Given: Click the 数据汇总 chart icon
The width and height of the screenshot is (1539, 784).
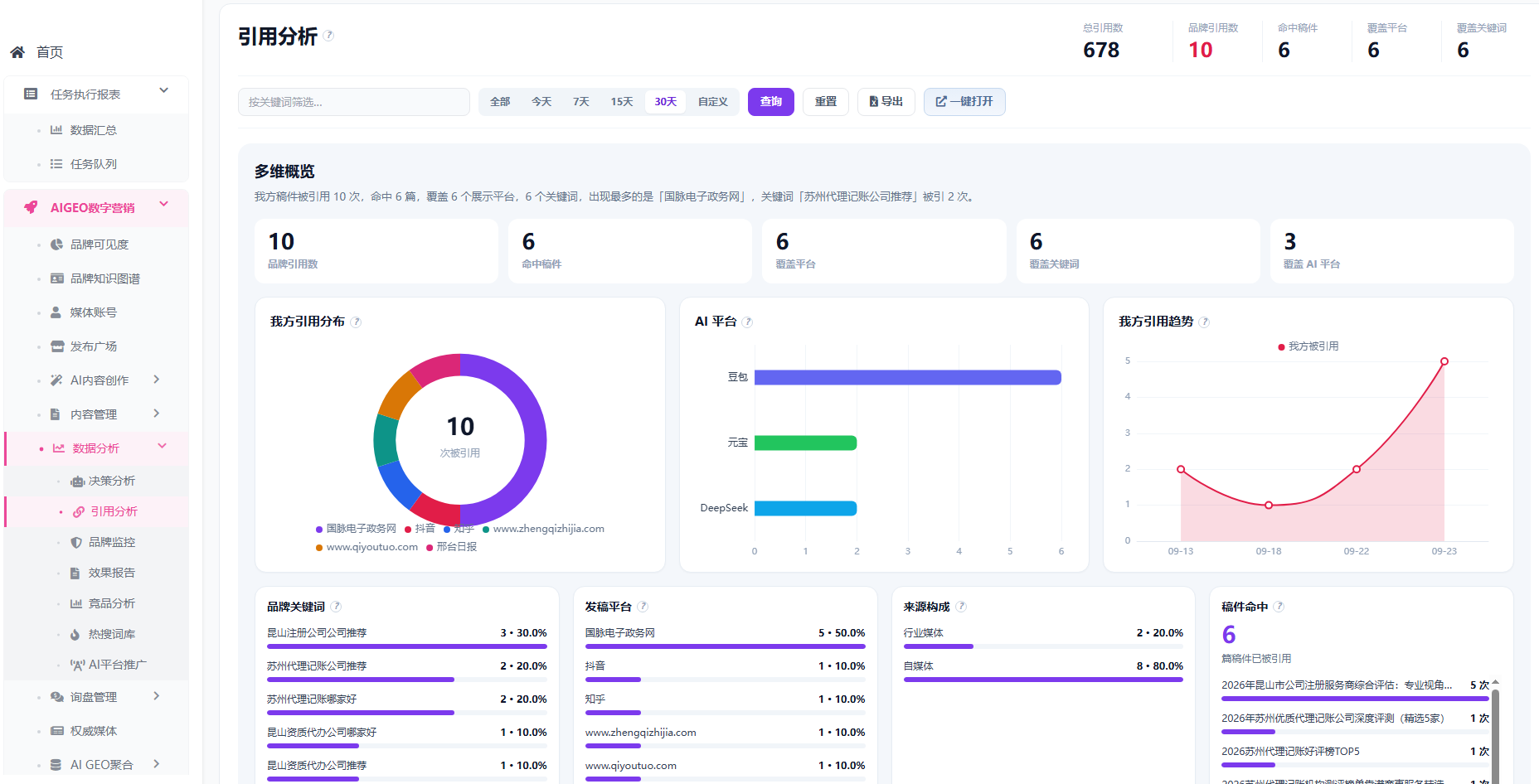Looking at the screenshot, I should (x=56, y=130).
